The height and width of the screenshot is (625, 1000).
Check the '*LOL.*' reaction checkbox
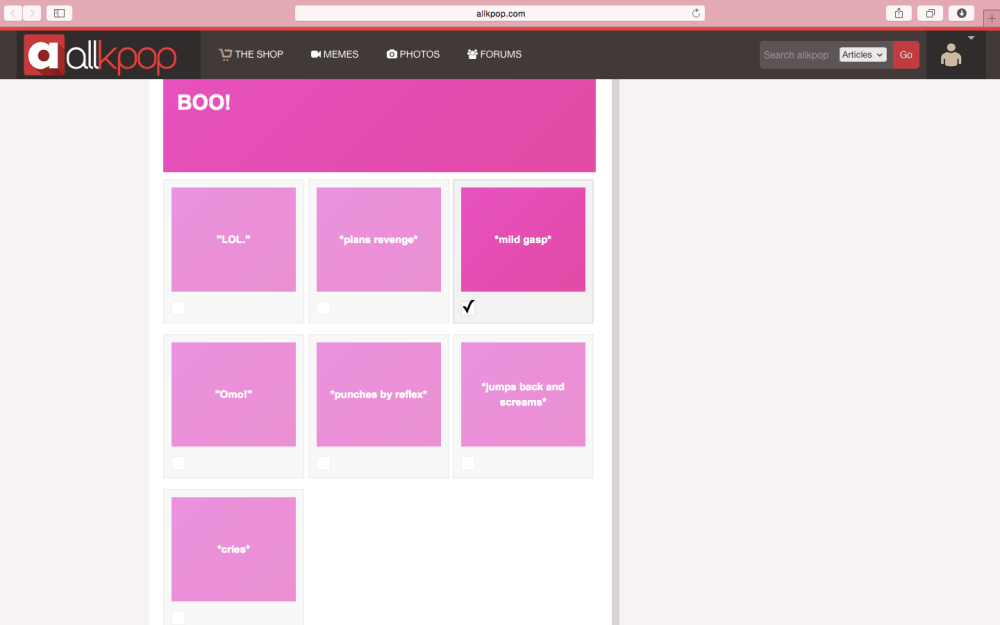click(x=178, y=308)
